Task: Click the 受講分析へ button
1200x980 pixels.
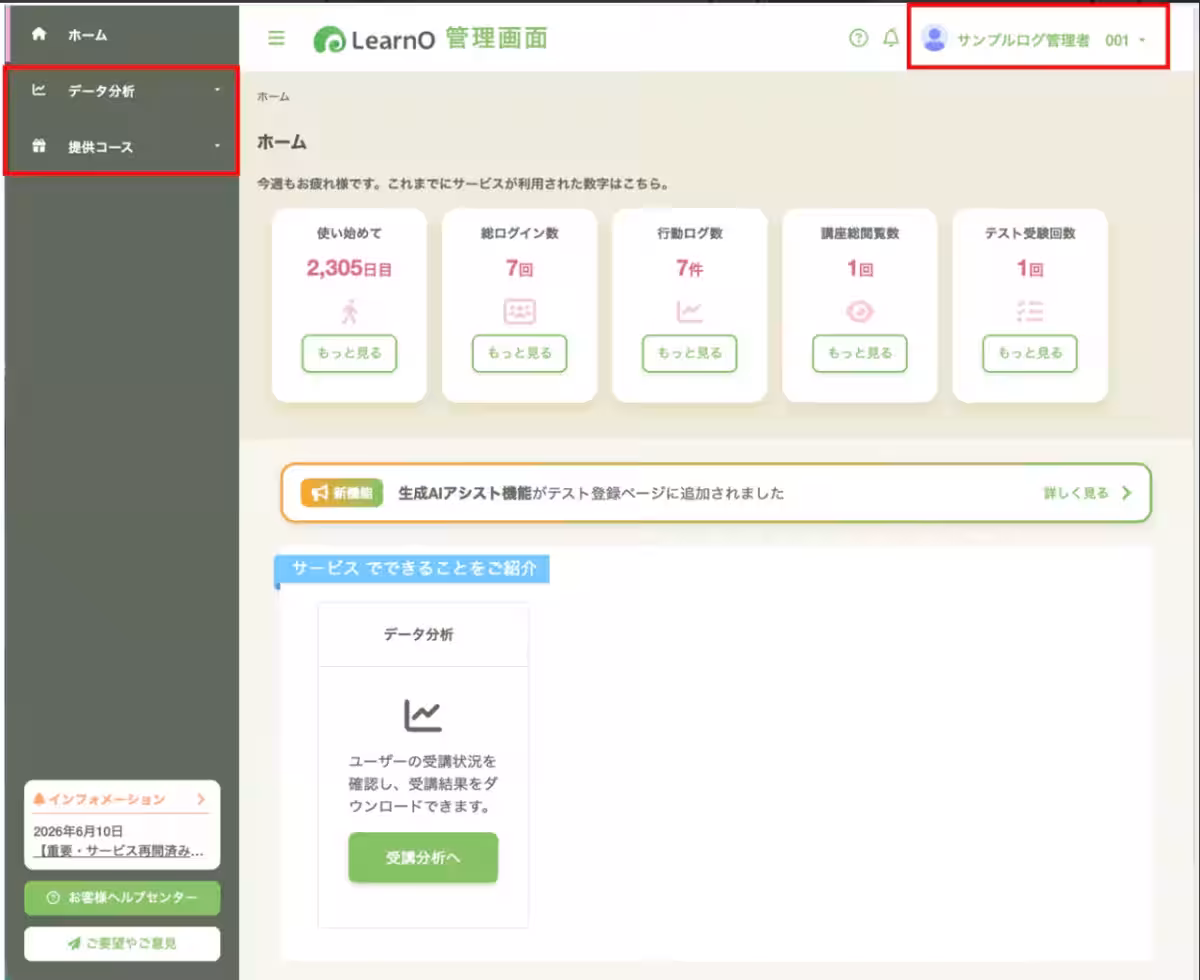Action: tap(423, 858)
